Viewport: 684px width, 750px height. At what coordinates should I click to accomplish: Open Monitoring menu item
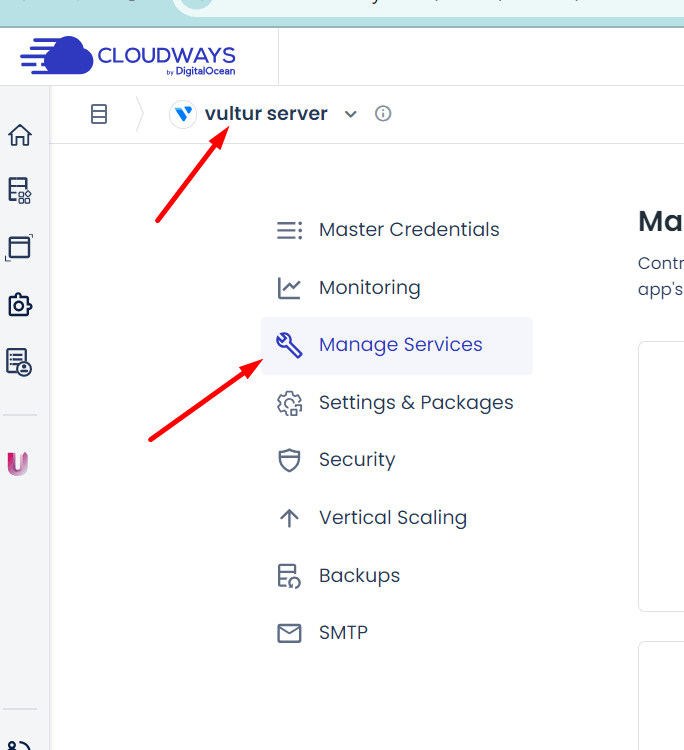coord(397,288)
